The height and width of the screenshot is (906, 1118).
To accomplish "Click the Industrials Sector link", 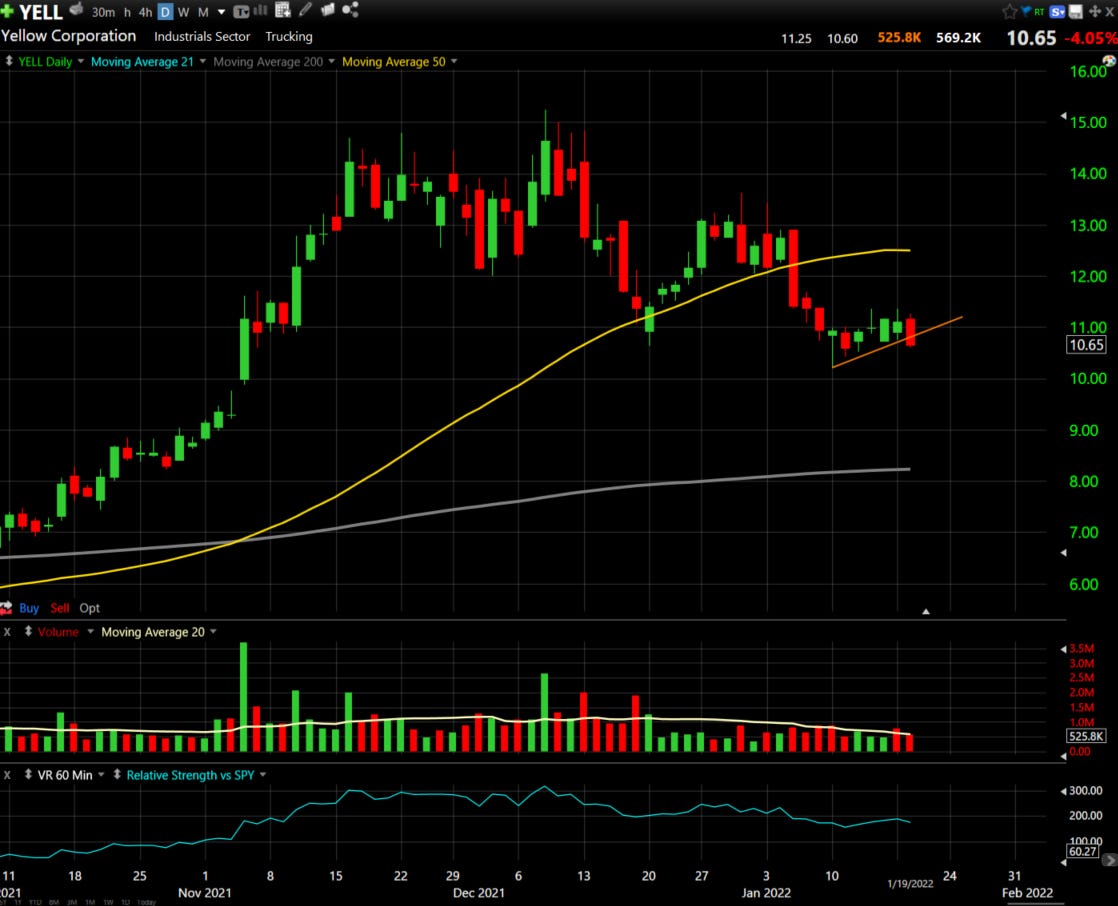I will point(202,36).
